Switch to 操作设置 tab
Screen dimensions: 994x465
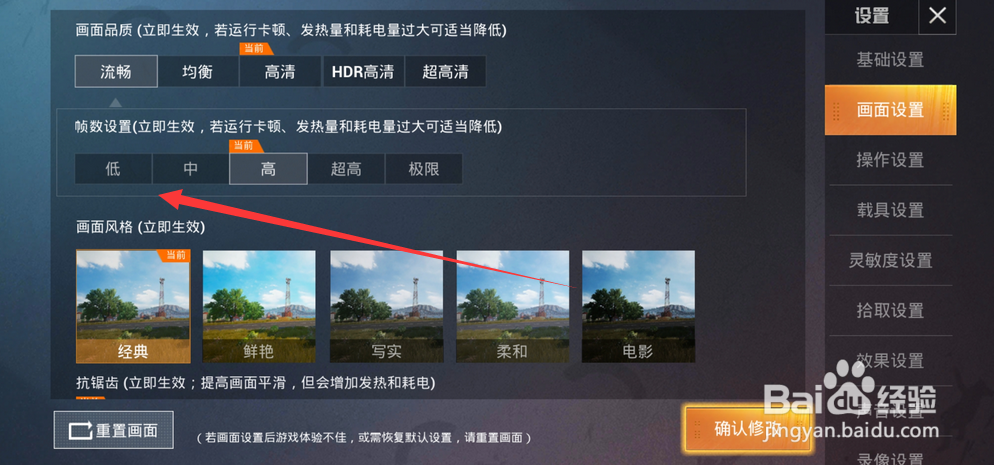[890, 160]
